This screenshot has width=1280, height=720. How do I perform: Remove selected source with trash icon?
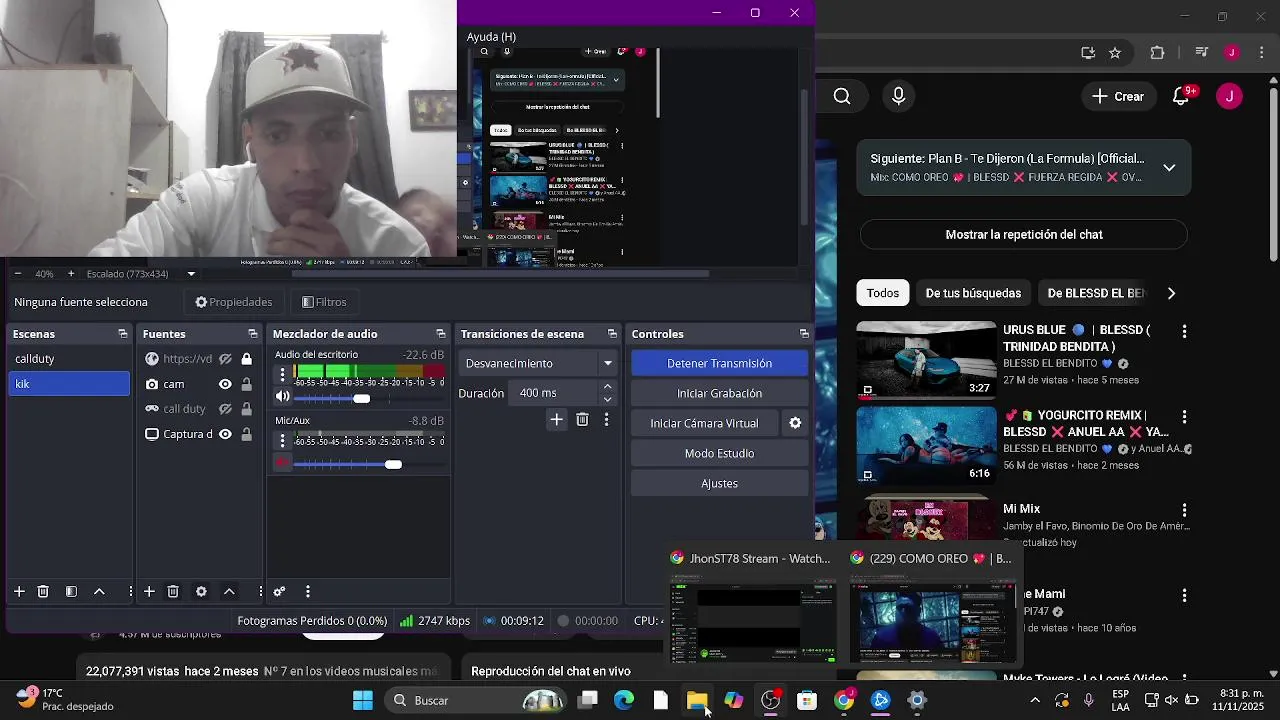pyautogui.click(x=173, y=592)
